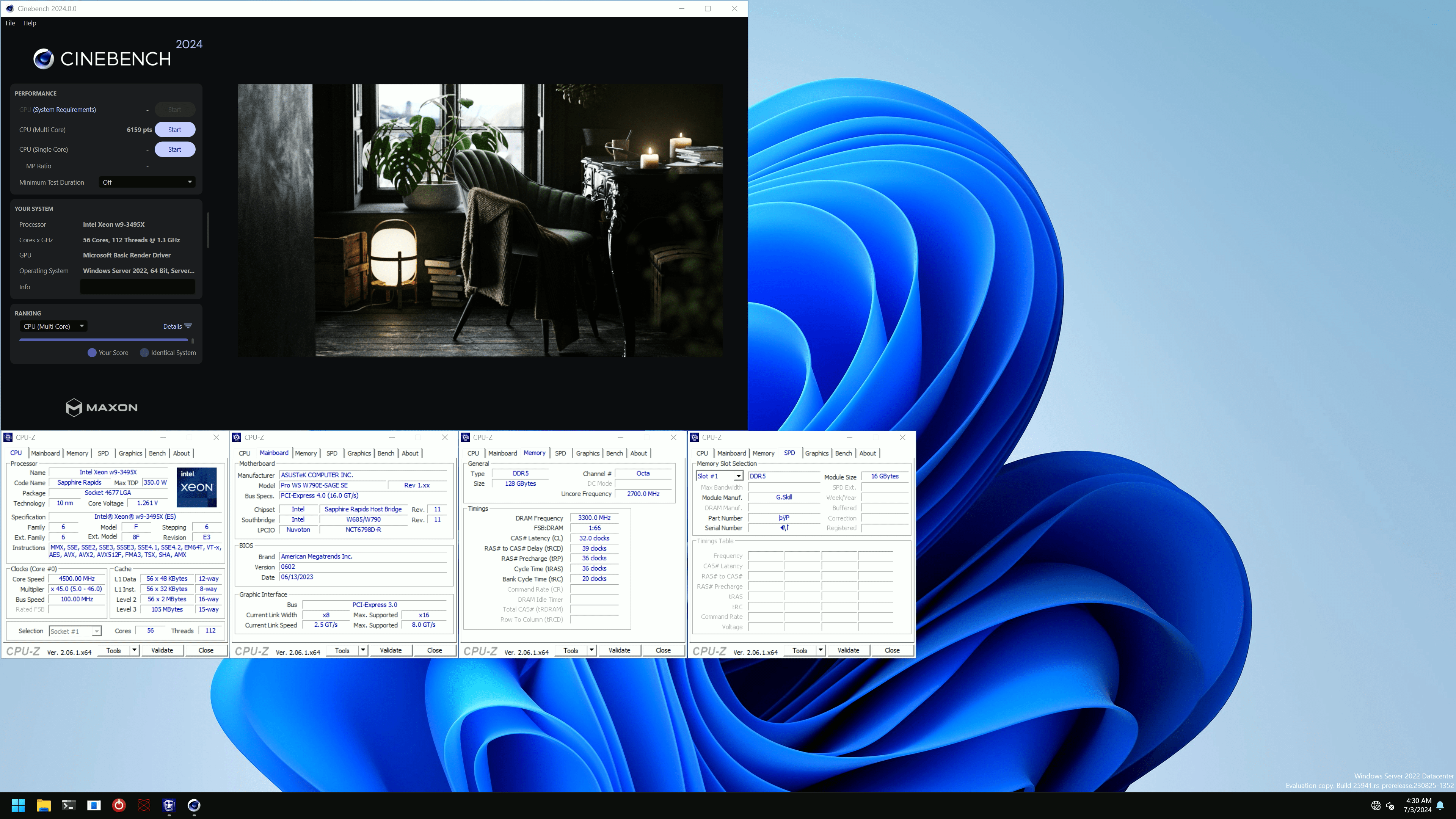Click the ranking score bar
Screen dimensions: 1456x819
(104, 340)
